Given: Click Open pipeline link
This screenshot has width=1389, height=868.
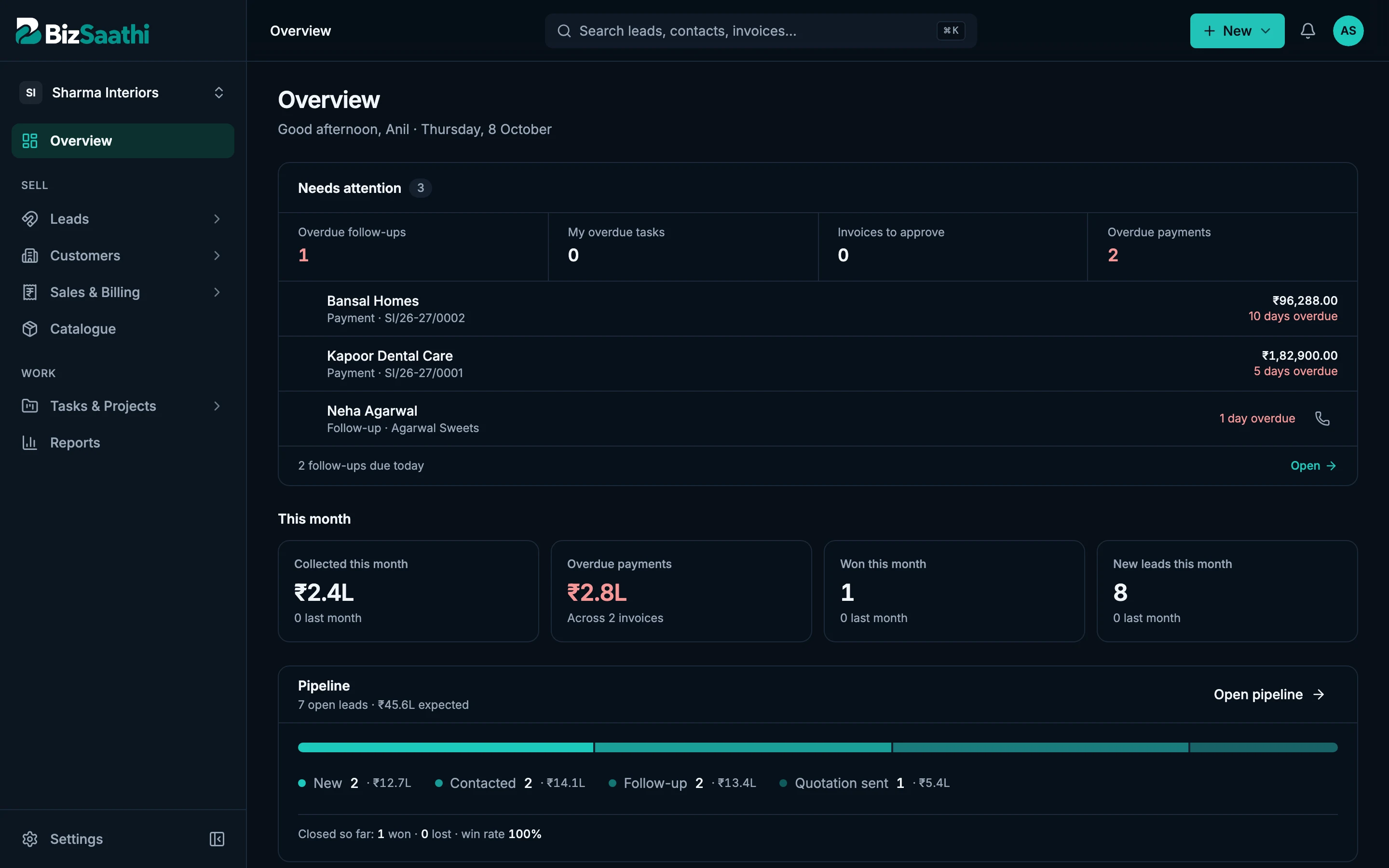Looking at the screenshot, I should point(1269,694).
